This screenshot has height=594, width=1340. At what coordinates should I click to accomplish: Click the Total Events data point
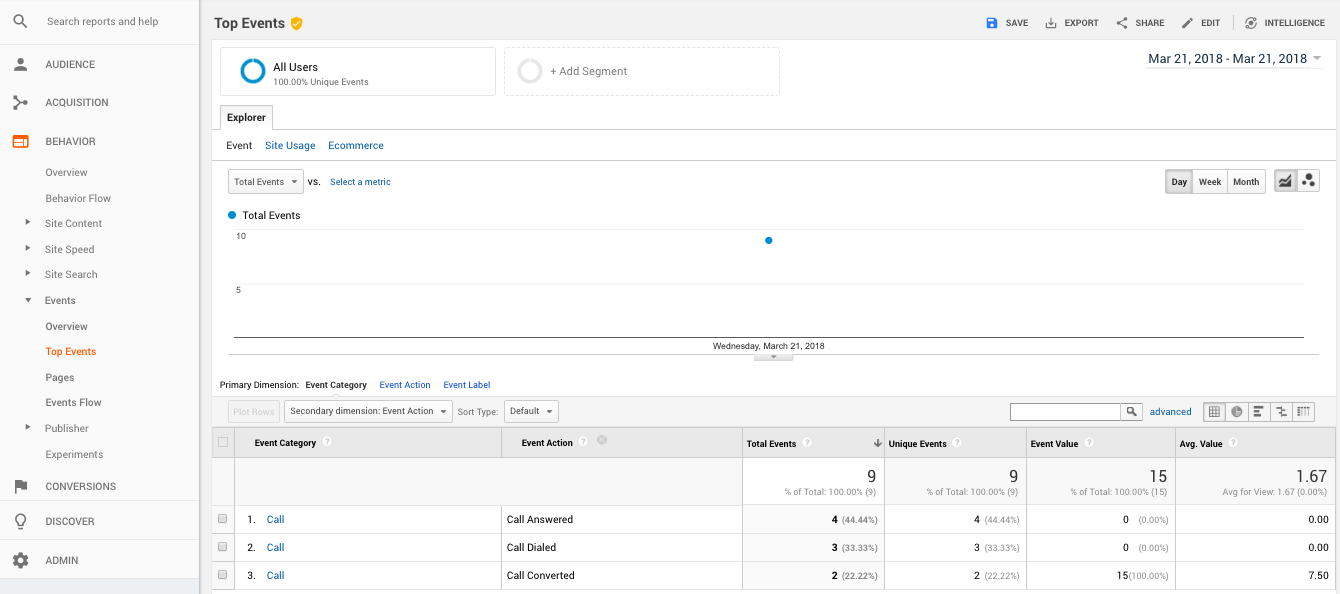tap(768, 240)
